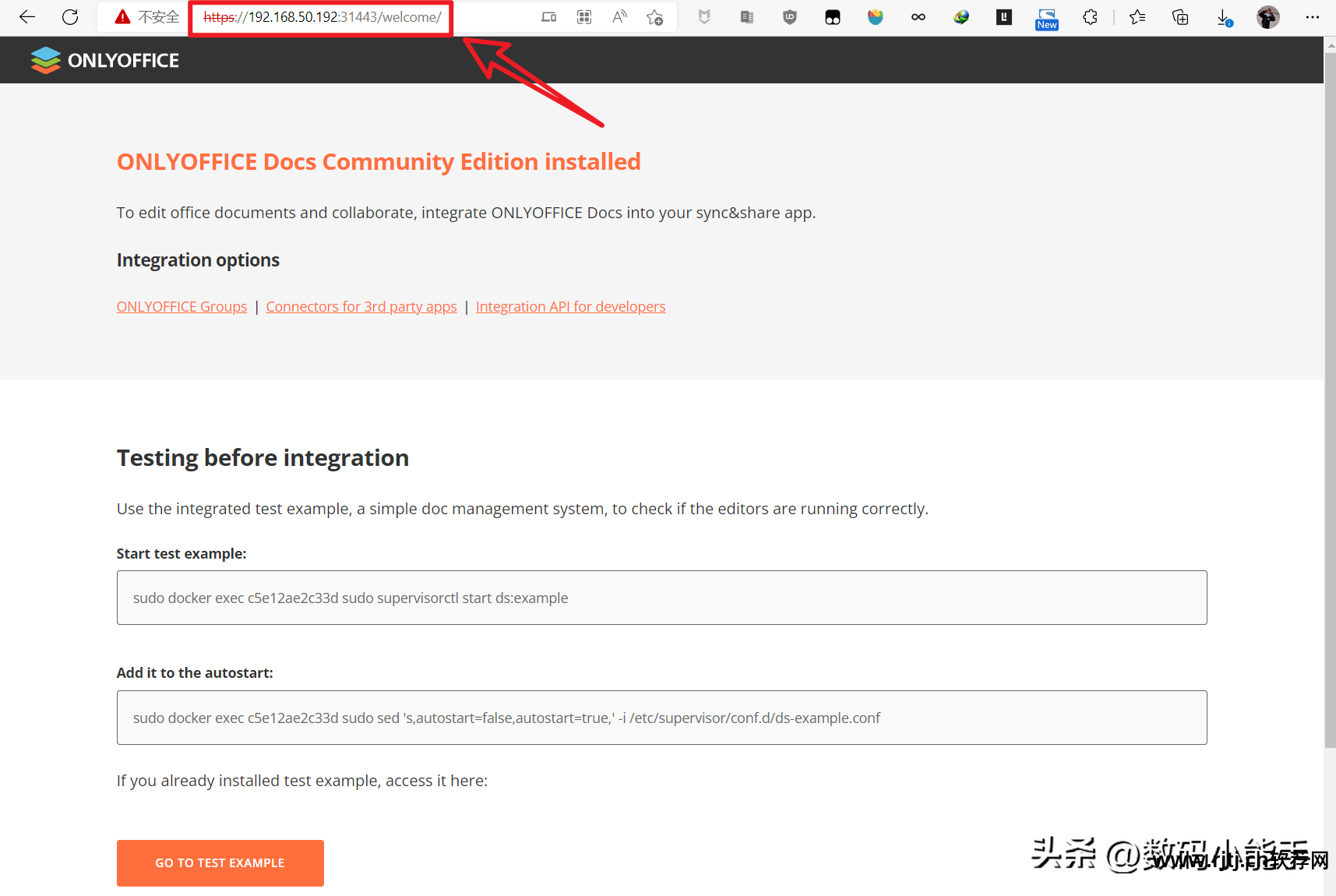Click the QR code grid icon

584,17
